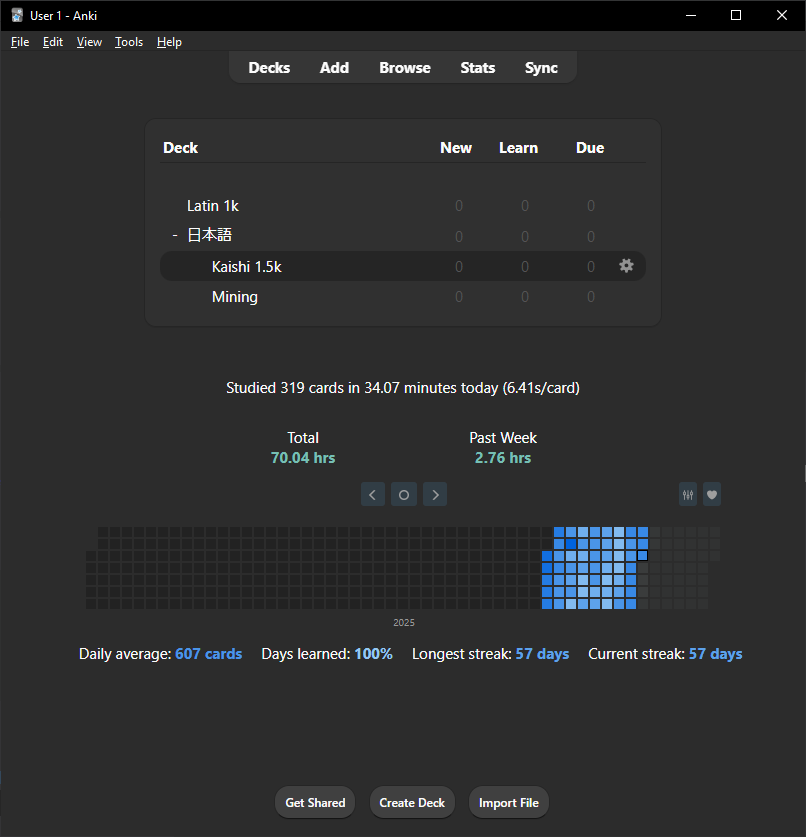Click the Learn column header
Screen dimensions: 806x837
(x=518, y=148)
